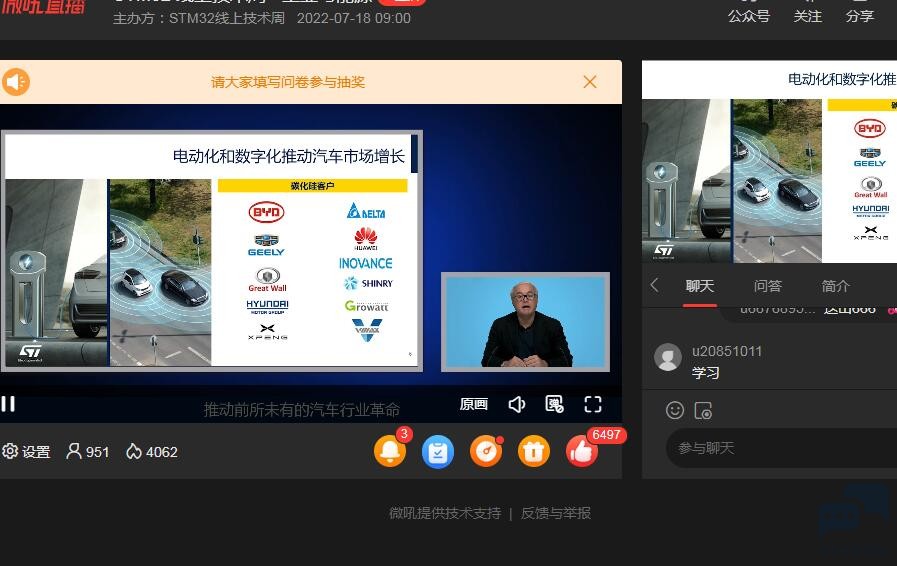Screen dimensions: 897x566
Task: Click chat message 学习
Action: [705, 373]
